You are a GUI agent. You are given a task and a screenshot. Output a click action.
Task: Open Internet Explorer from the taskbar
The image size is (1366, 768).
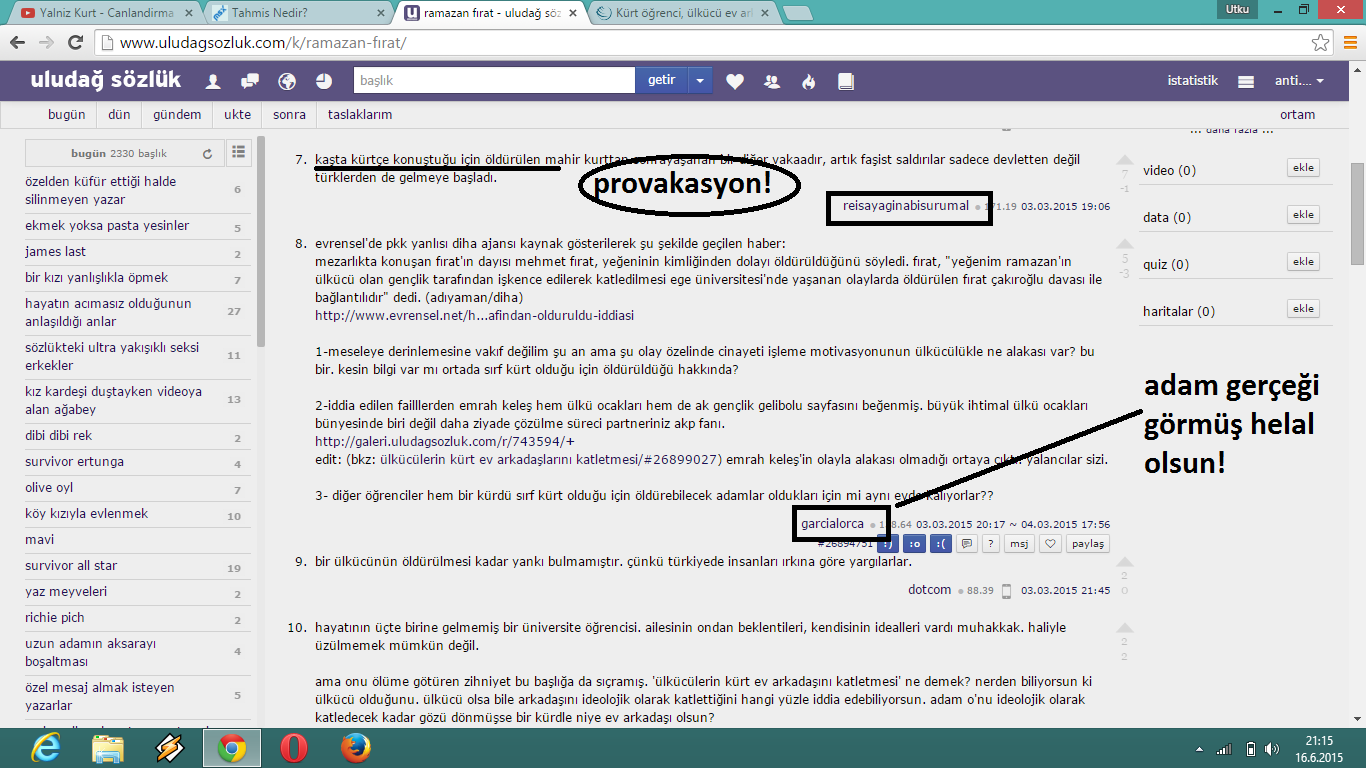click(x=45, y=747)
